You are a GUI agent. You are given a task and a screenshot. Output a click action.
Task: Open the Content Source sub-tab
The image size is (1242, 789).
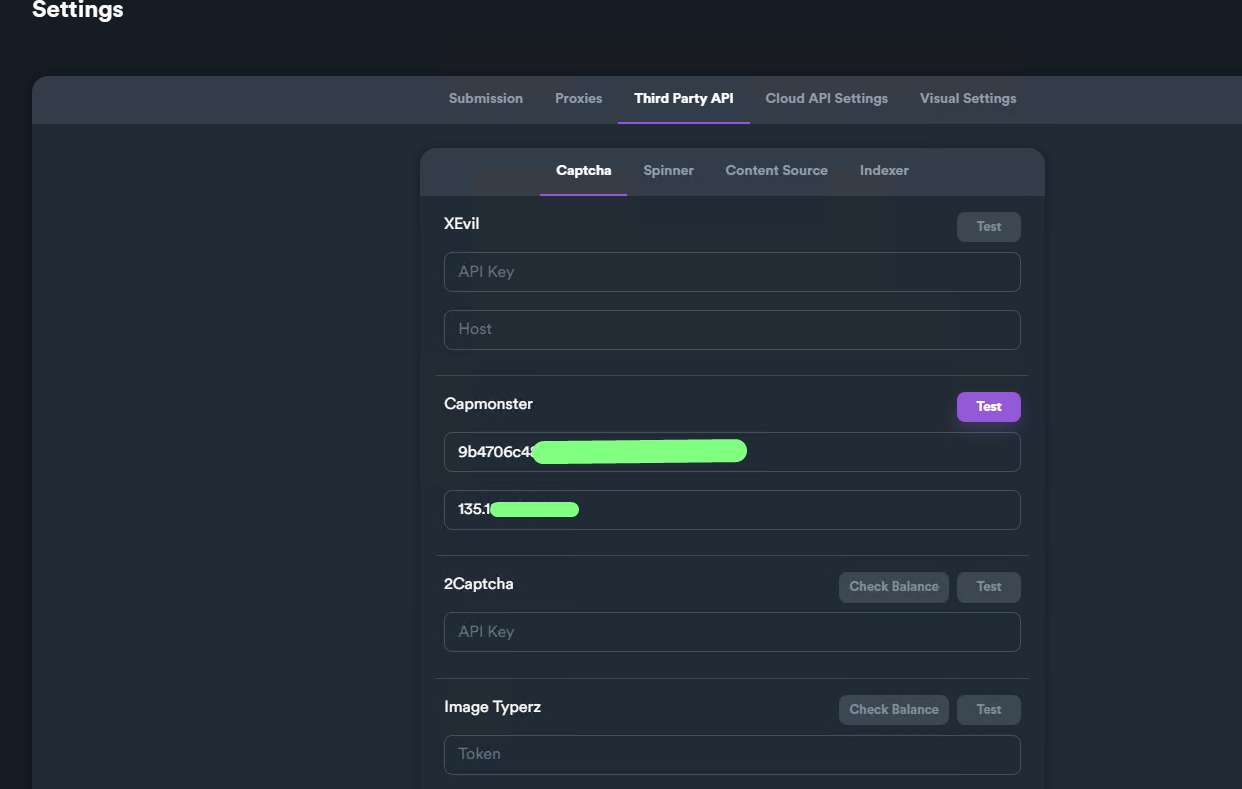[x=776, y=170]
